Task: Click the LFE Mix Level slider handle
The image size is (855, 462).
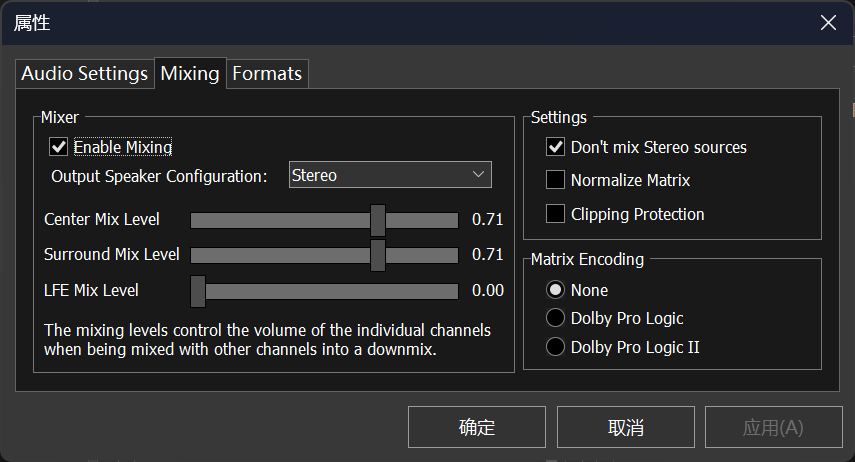Action: (x=198, y=291)
